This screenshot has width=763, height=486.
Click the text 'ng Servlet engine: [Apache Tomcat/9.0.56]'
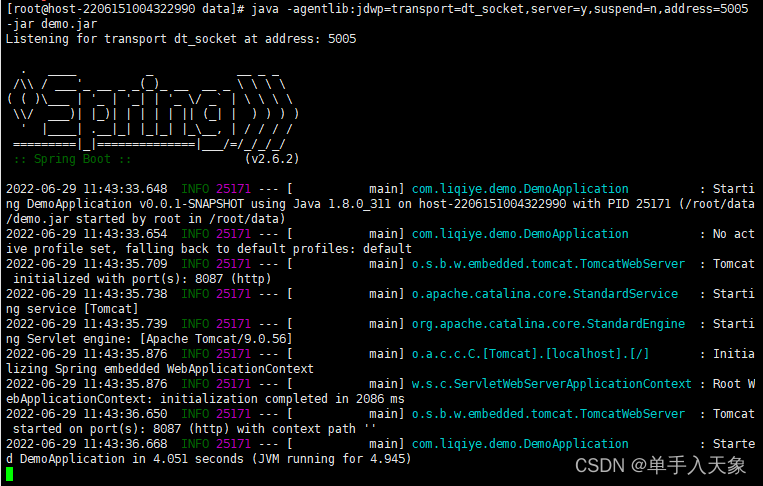click(x=149, y=339)
